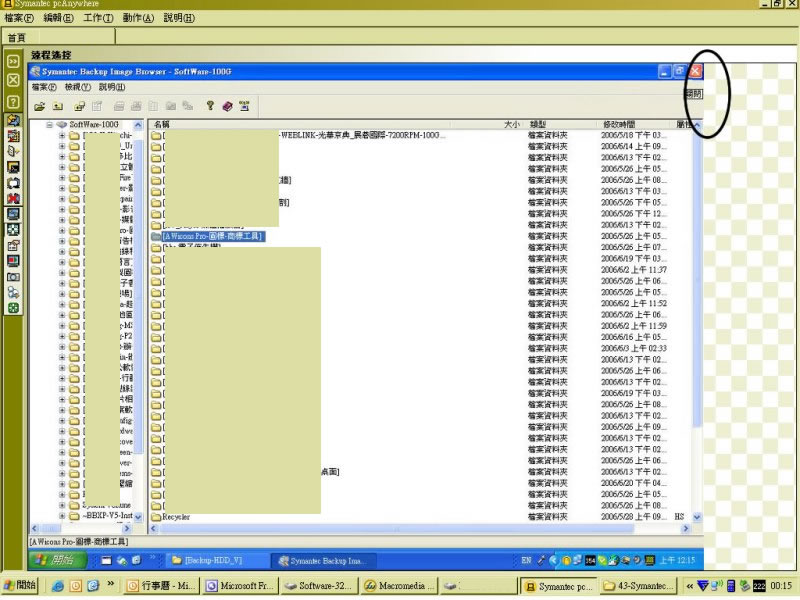Open 43-Symantec... folder from taskbar
Image resolution: width=800 pixels, height=600 pixels.
coord(639,586)
